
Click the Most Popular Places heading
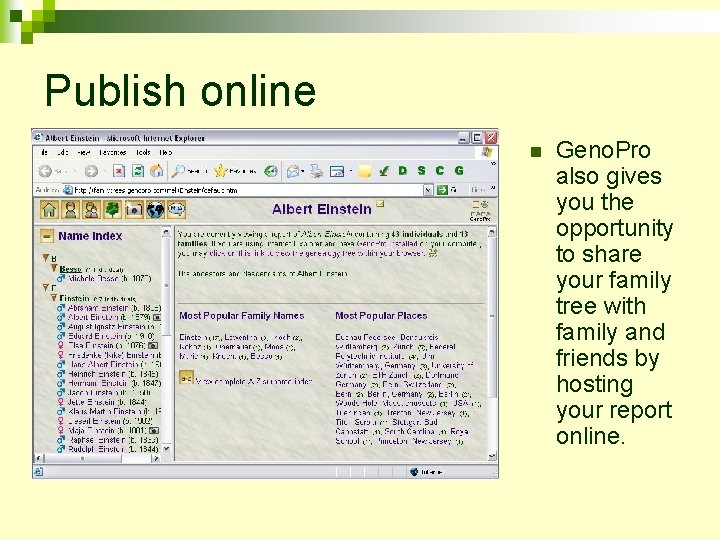point(381,315)
